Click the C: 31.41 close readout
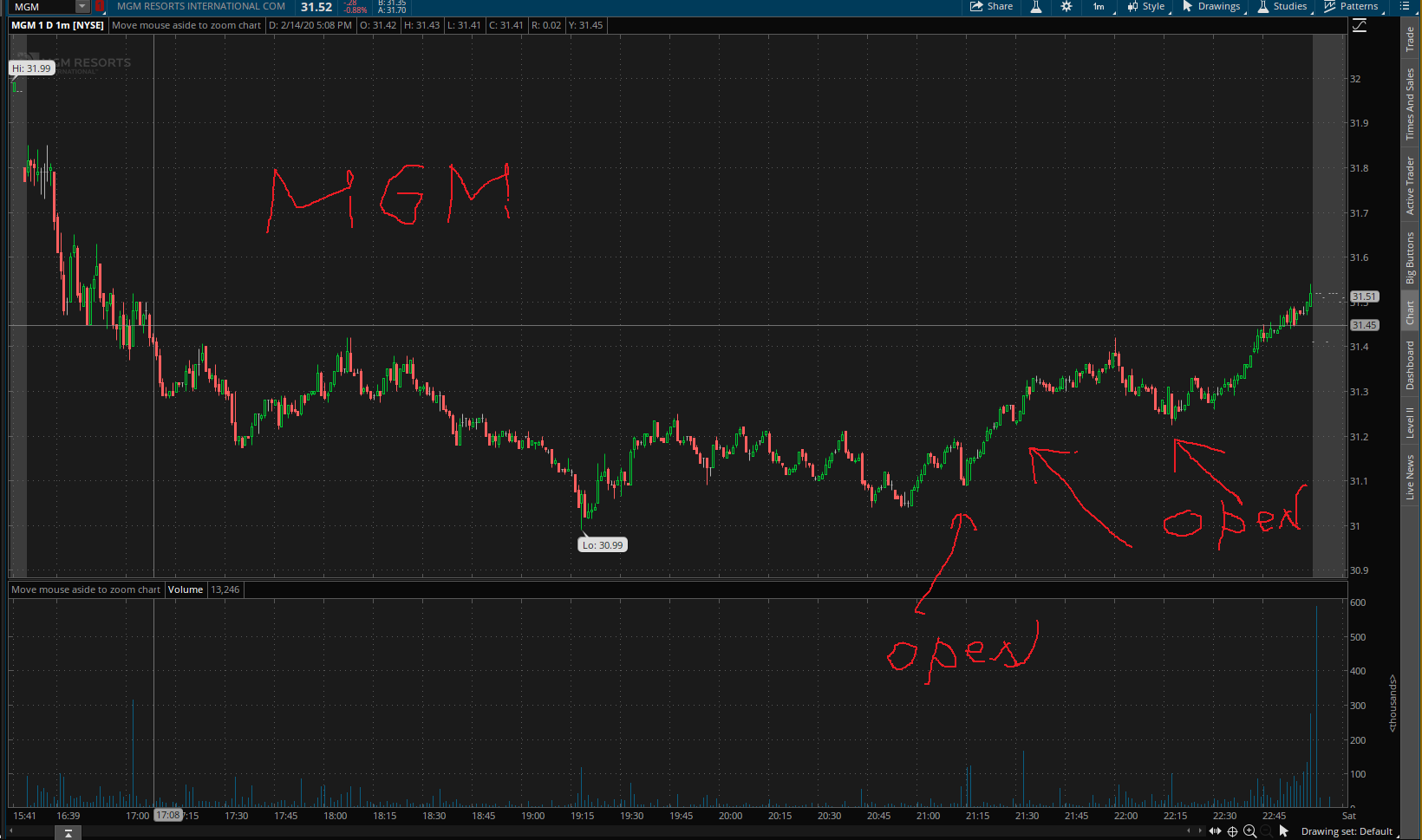The width and height of the screenshot is (1422, 840). (x=506, y=25)
